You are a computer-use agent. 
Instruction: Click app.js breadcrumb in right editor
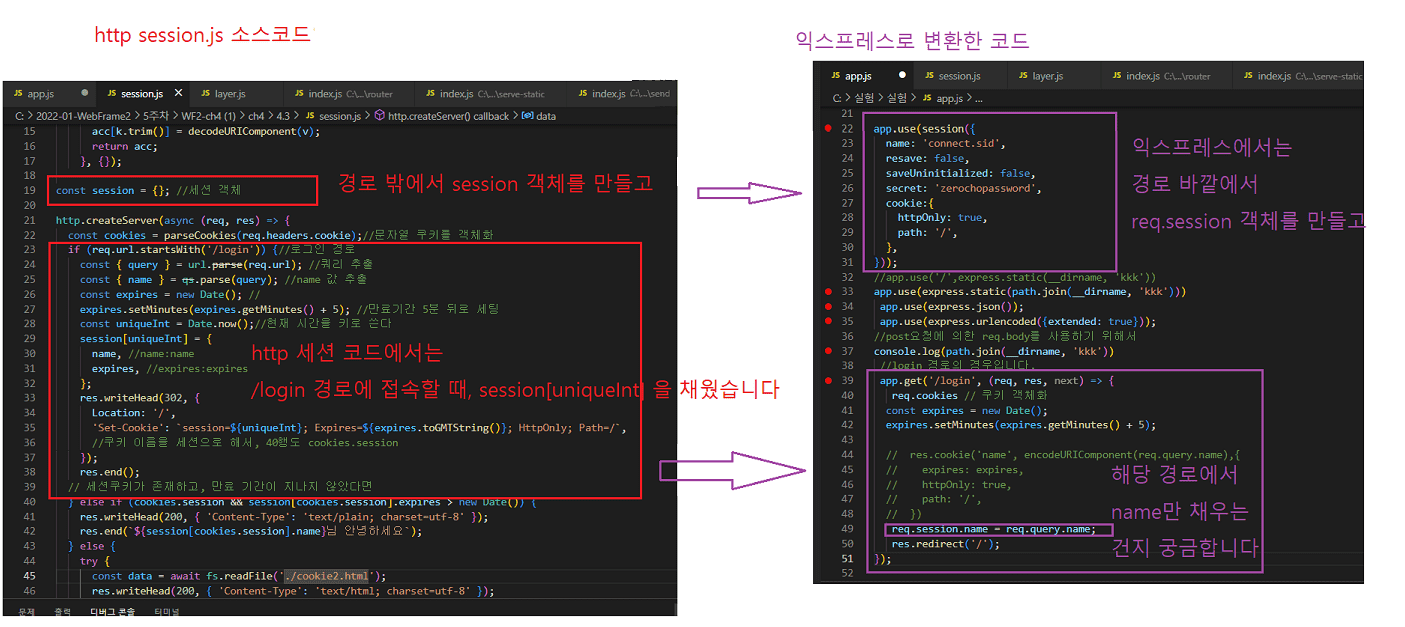click(x=941, y=98)
